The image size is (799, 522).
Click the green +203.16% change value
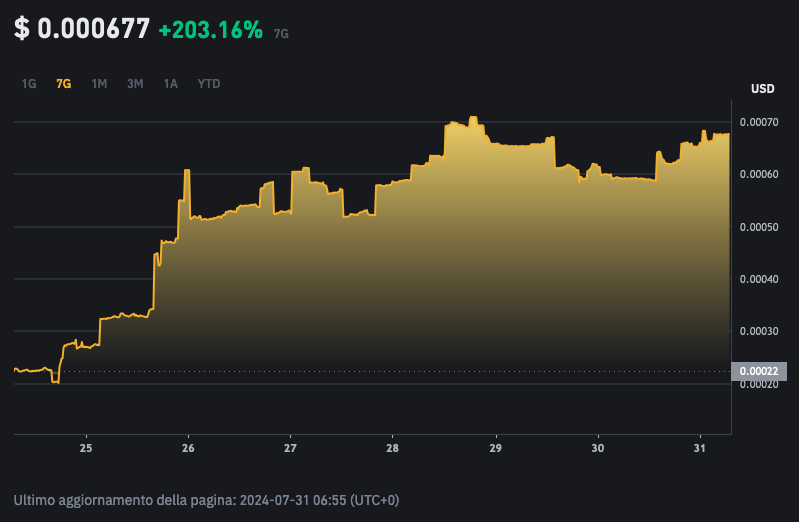pyautogui.click(x=210, y=30)
